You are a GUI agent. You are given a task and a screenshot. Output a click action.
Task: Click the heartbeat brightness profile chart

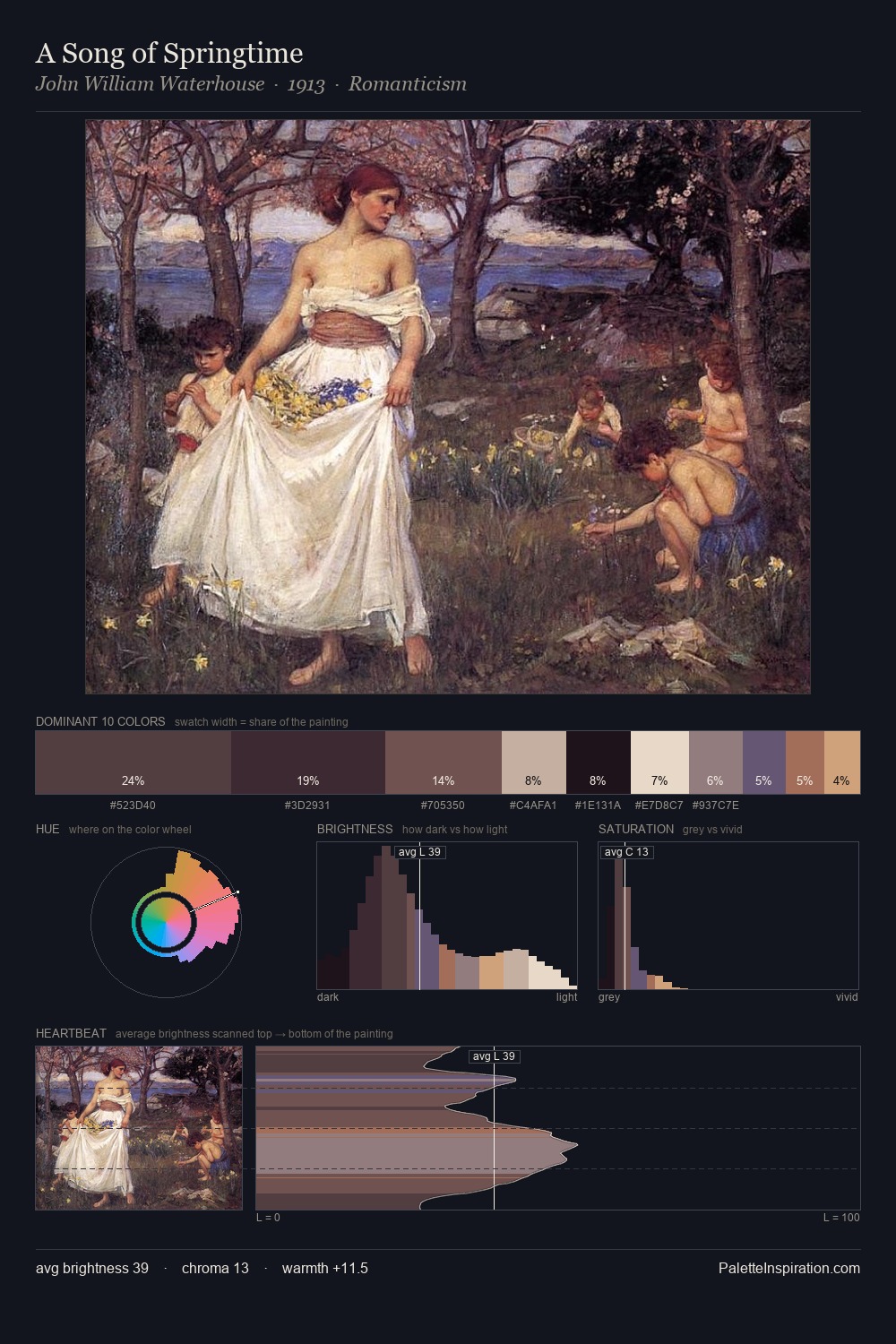(x=558, y=1128)
